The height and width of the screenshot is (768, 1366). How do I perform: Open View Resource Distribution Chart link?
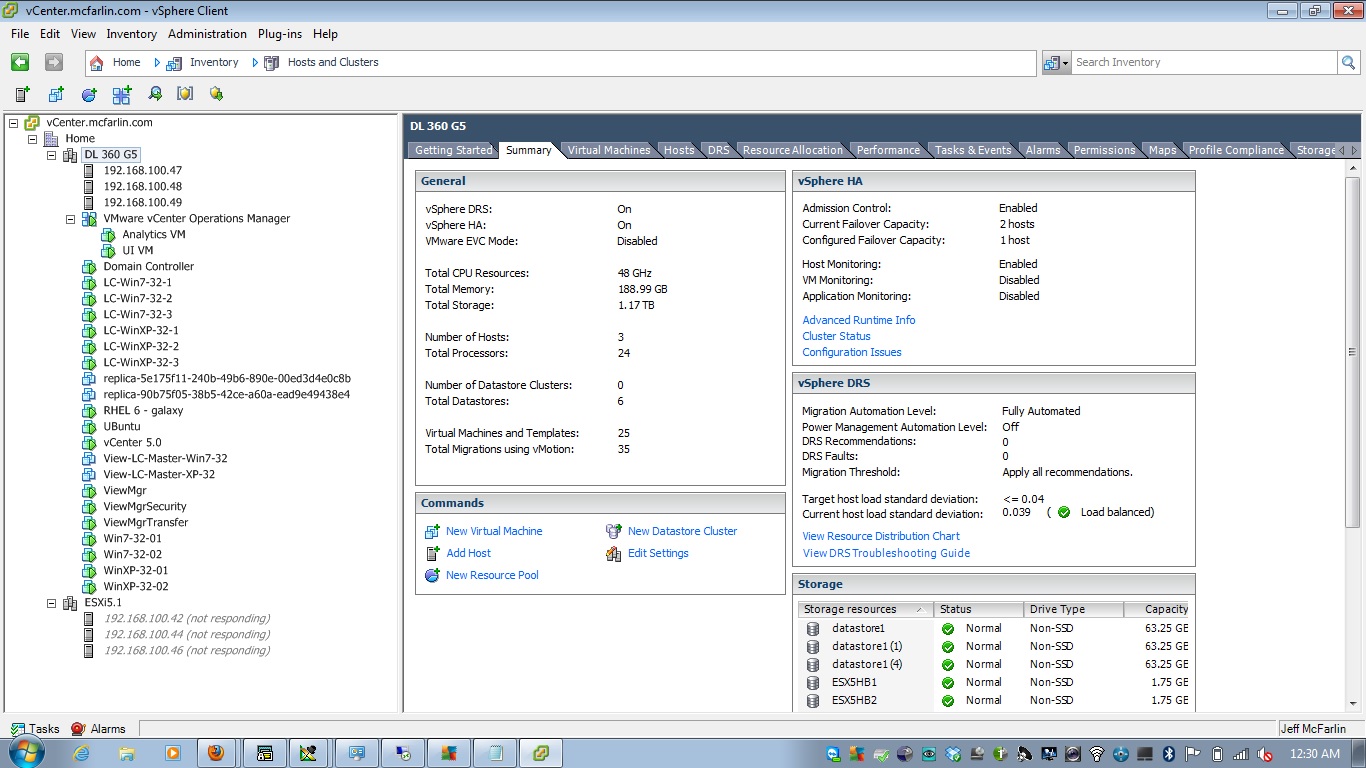[881, 536]
